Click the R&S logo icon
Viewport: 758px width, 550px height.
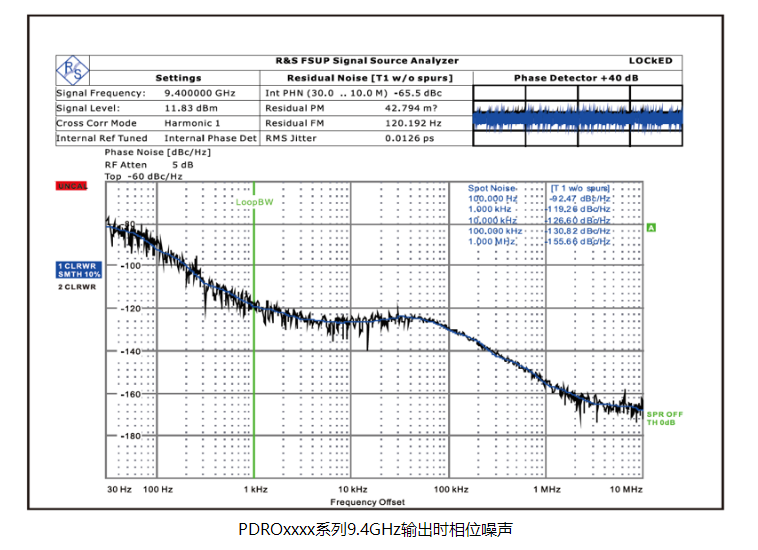tap(73, 71)
